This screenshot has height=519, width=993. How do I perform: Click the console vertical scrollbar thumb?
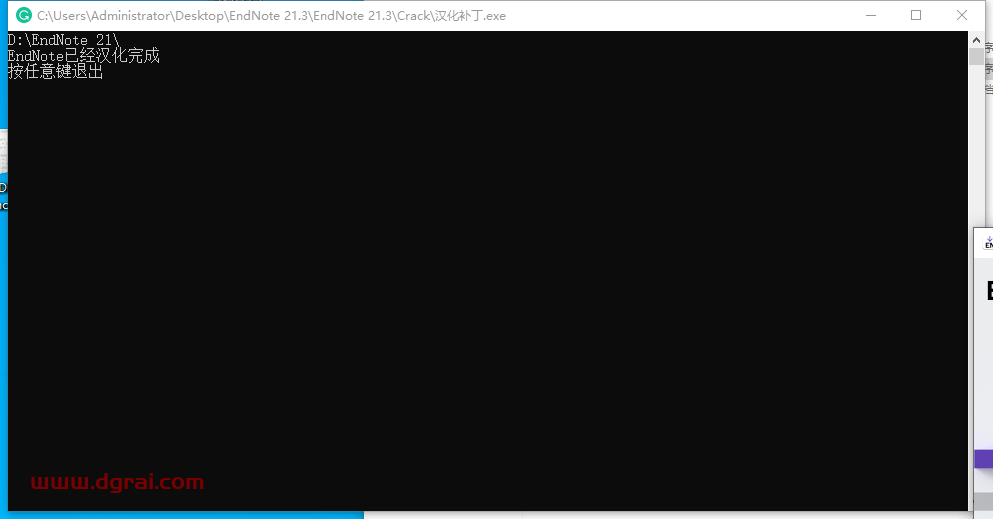[x=976, y=56]
